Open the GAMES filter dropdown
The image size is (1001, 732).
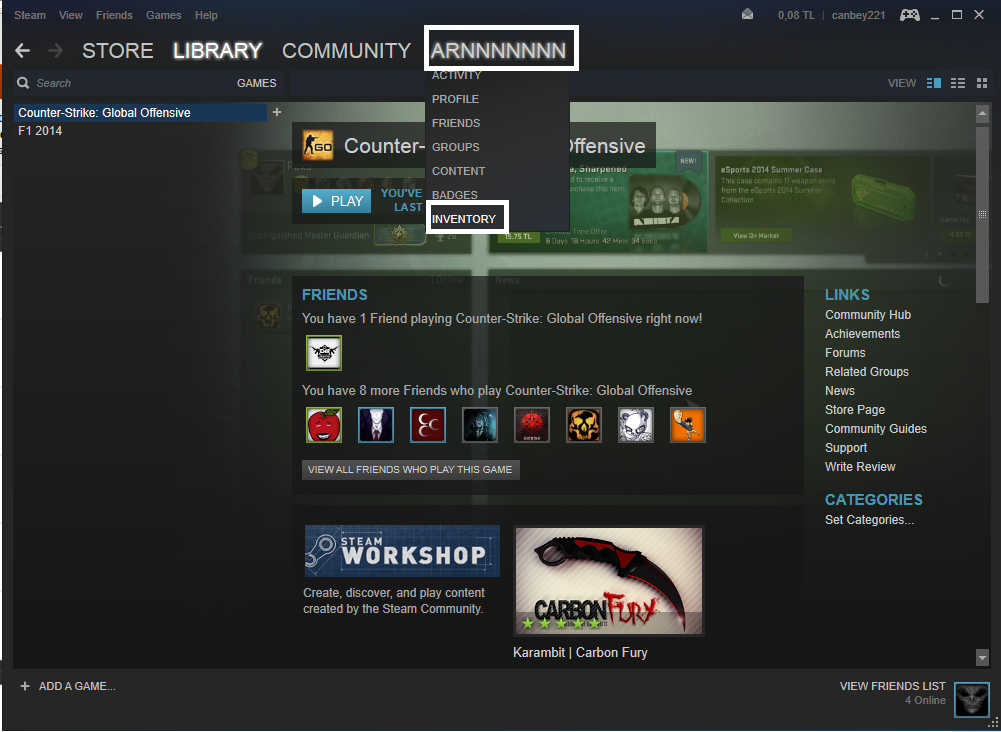(x=257, y=83)
